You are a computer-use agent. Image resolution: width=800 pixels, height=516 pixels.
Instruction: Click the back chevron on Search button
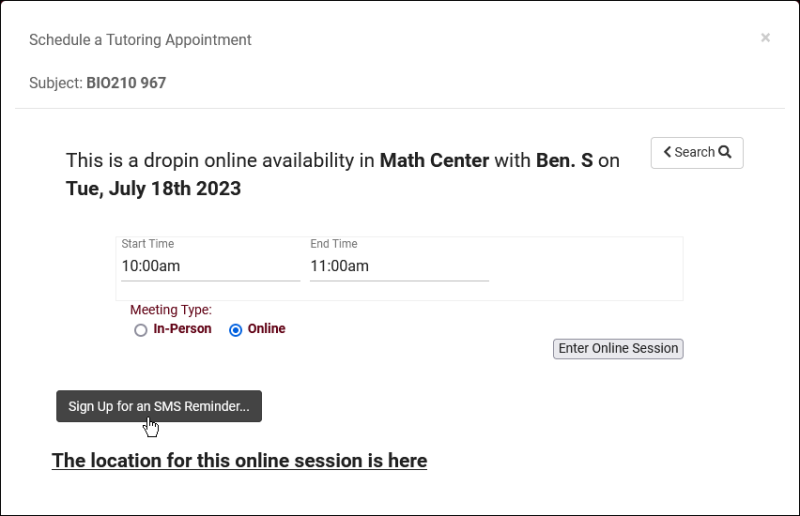pos(667,153)
